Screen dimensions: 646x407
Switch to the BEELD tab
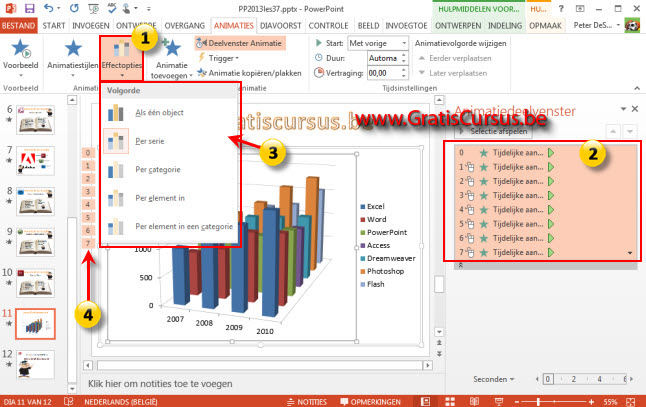point(368,26)
